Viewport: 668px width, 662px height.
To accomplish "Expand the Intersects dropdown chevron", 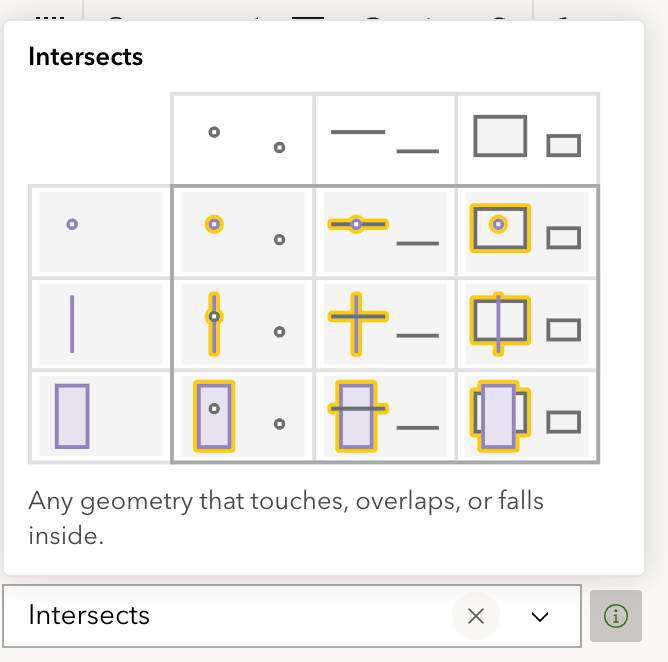I will tap(540, 616).
